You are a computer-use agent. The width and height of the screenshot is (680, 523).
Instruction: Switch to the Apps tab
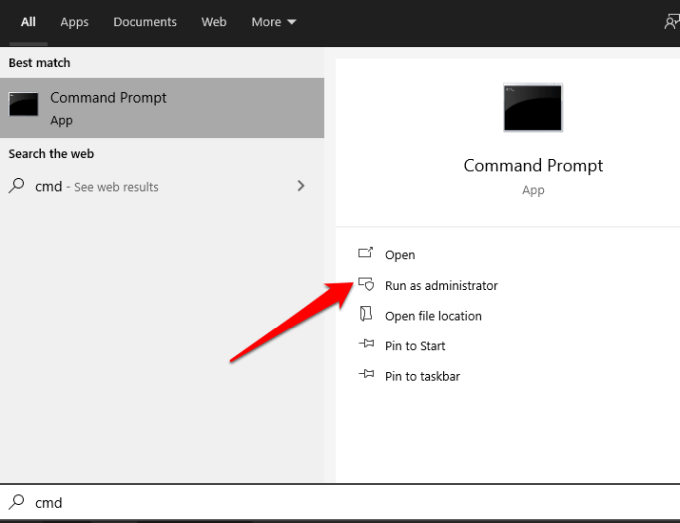(74, 22)
